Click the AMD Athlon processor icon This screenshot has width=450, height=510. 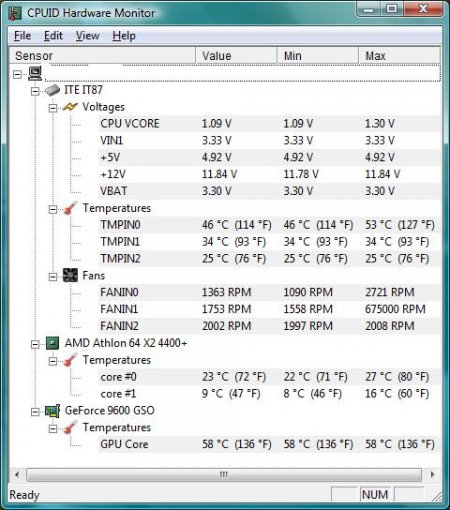point(52,343)
